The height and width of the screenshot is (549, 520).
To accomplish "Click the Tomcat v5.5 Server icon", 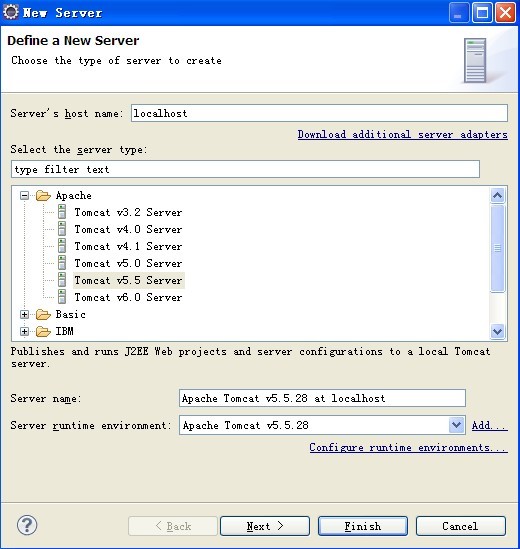I will [x=62, y=280].
